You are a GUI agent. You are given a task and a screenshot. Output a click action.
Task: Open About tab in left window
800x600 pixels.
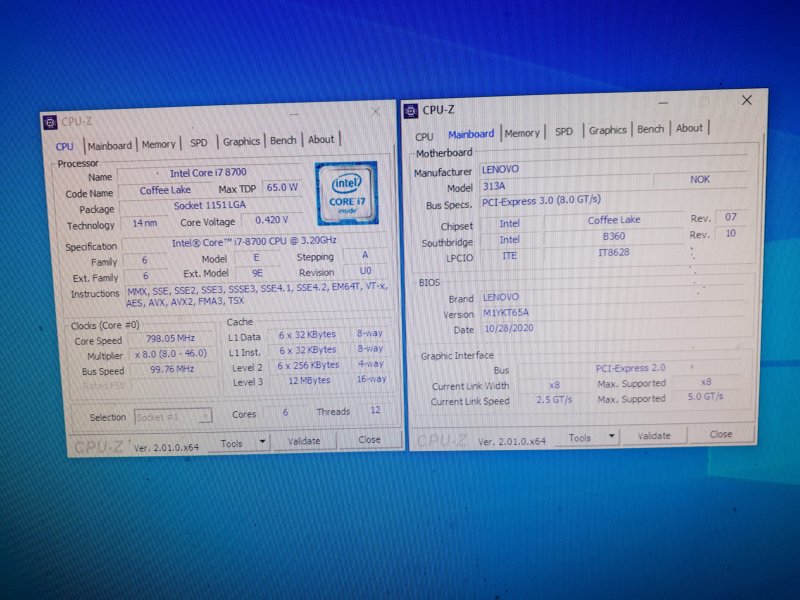point(321,139)
